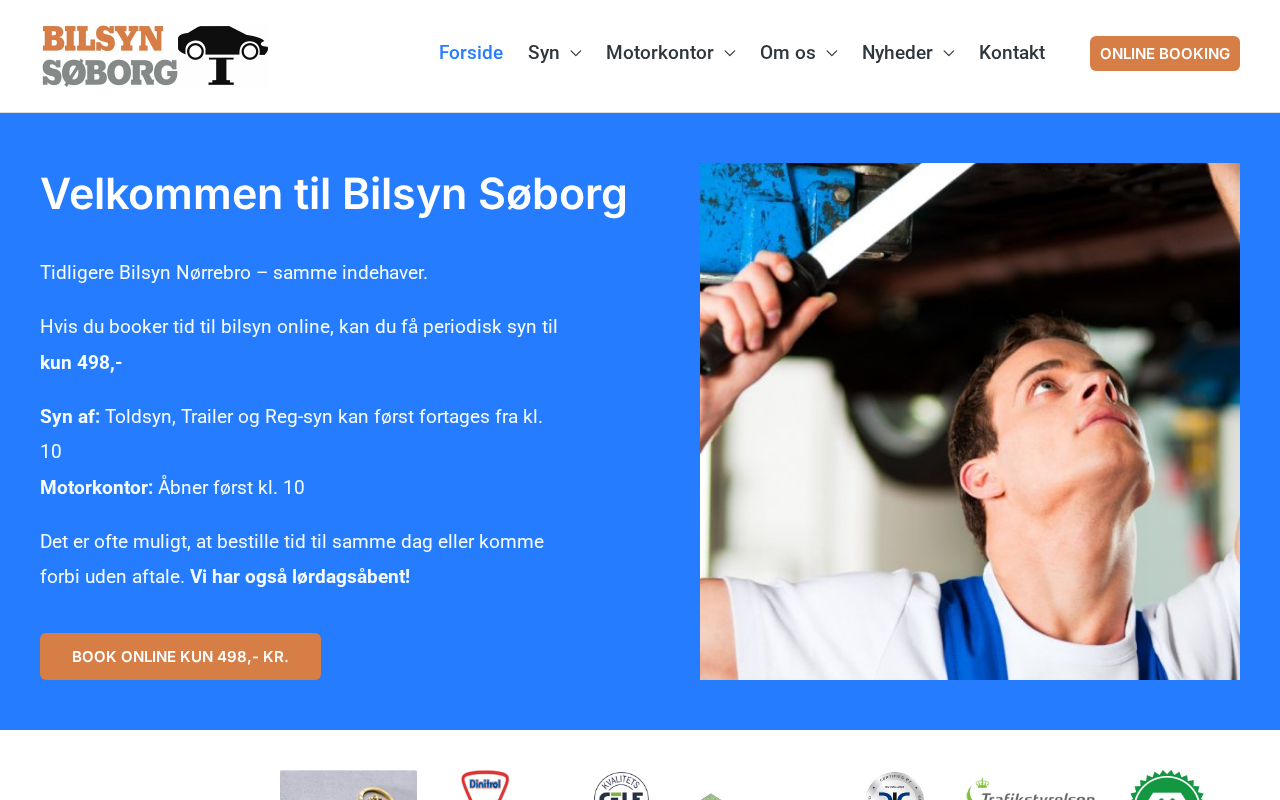1280x800 pixels.
Task: Click the mechanic inspection photo
Action: [x=970, y=421]
